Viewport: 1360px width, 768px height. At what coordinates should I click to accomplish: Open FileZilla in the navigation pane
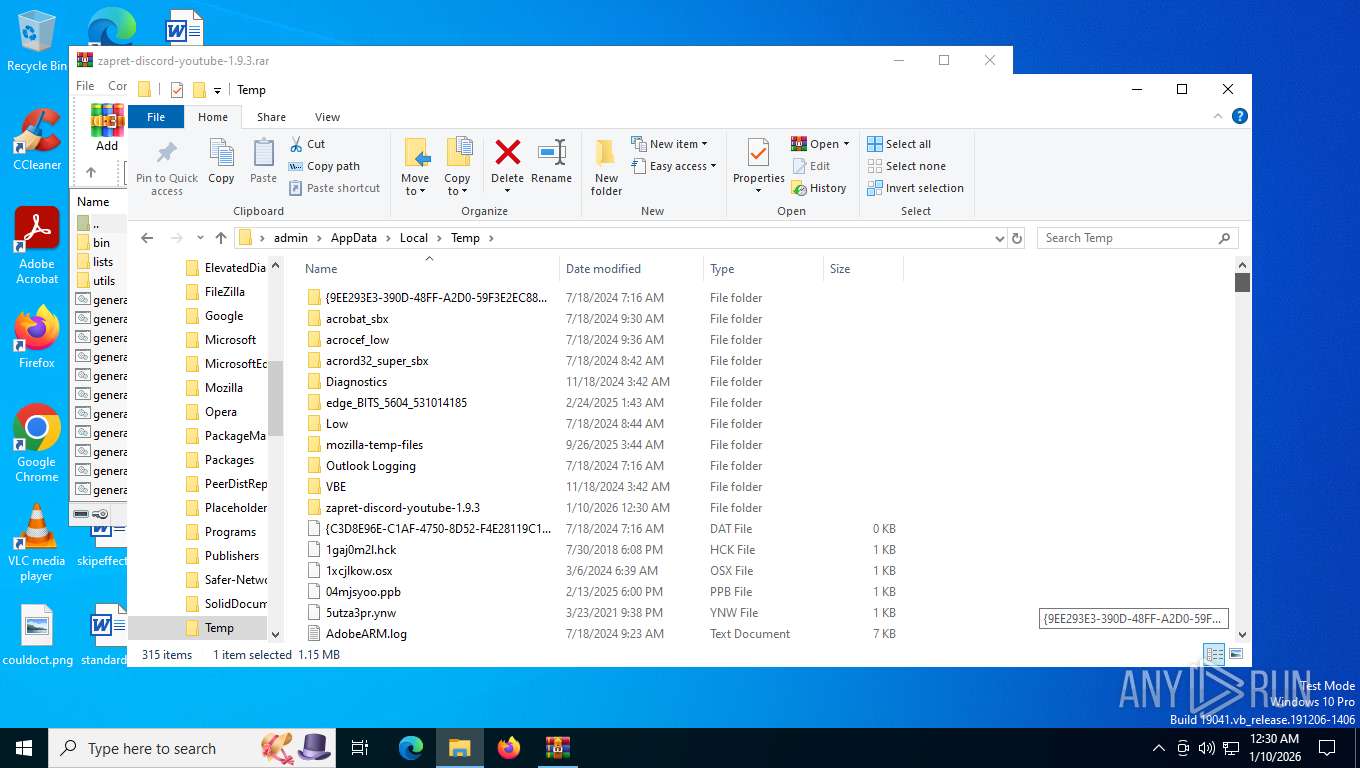pyautogui.click(x=224, y=291)
